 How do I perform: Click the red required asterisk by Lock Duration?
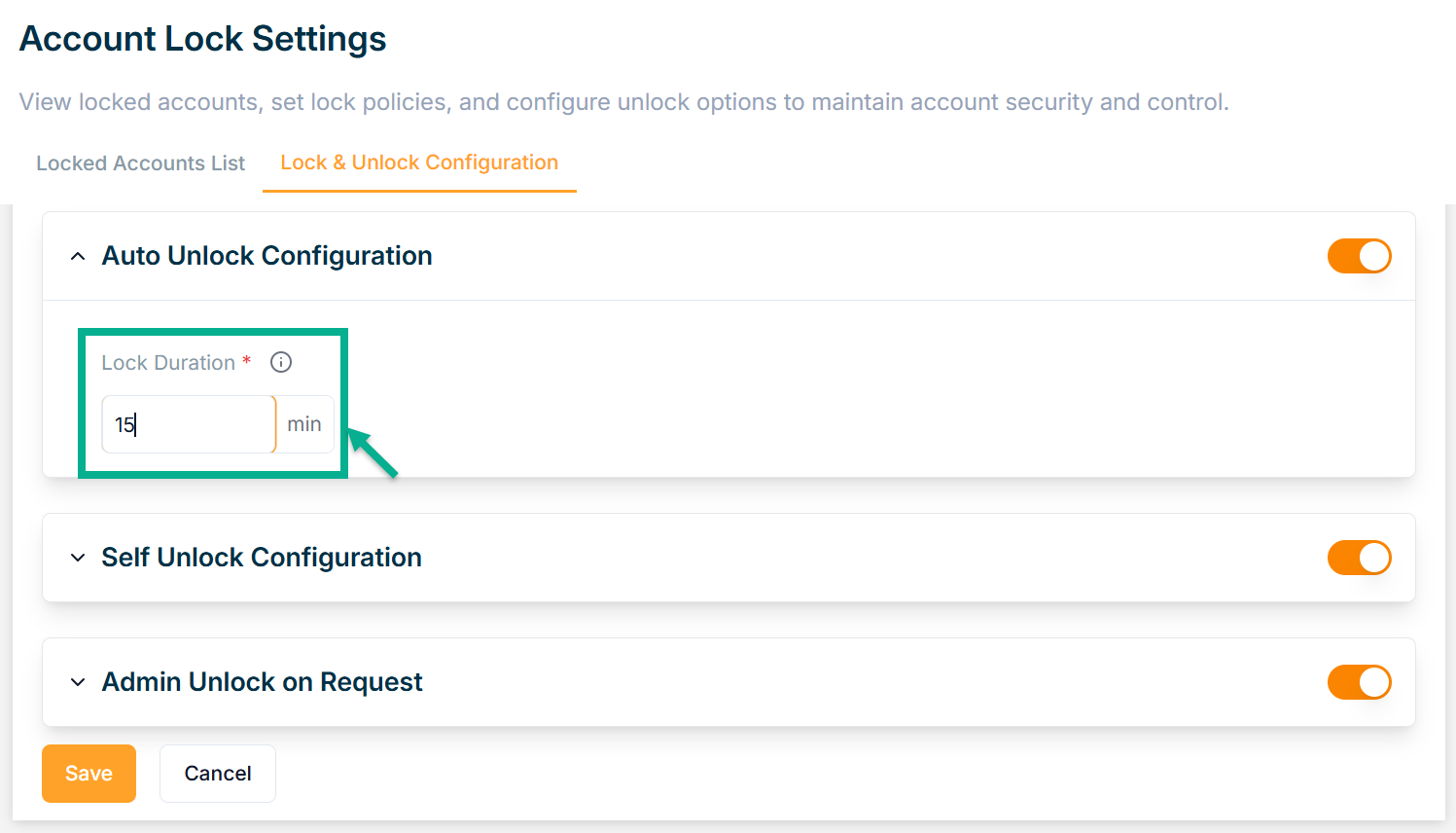247,360
